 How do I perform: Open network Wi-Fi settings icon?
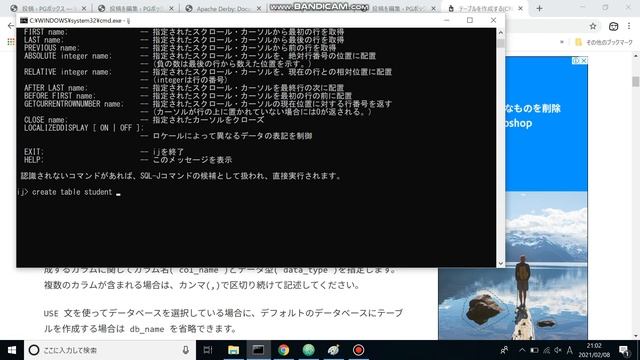coord(547,350)
